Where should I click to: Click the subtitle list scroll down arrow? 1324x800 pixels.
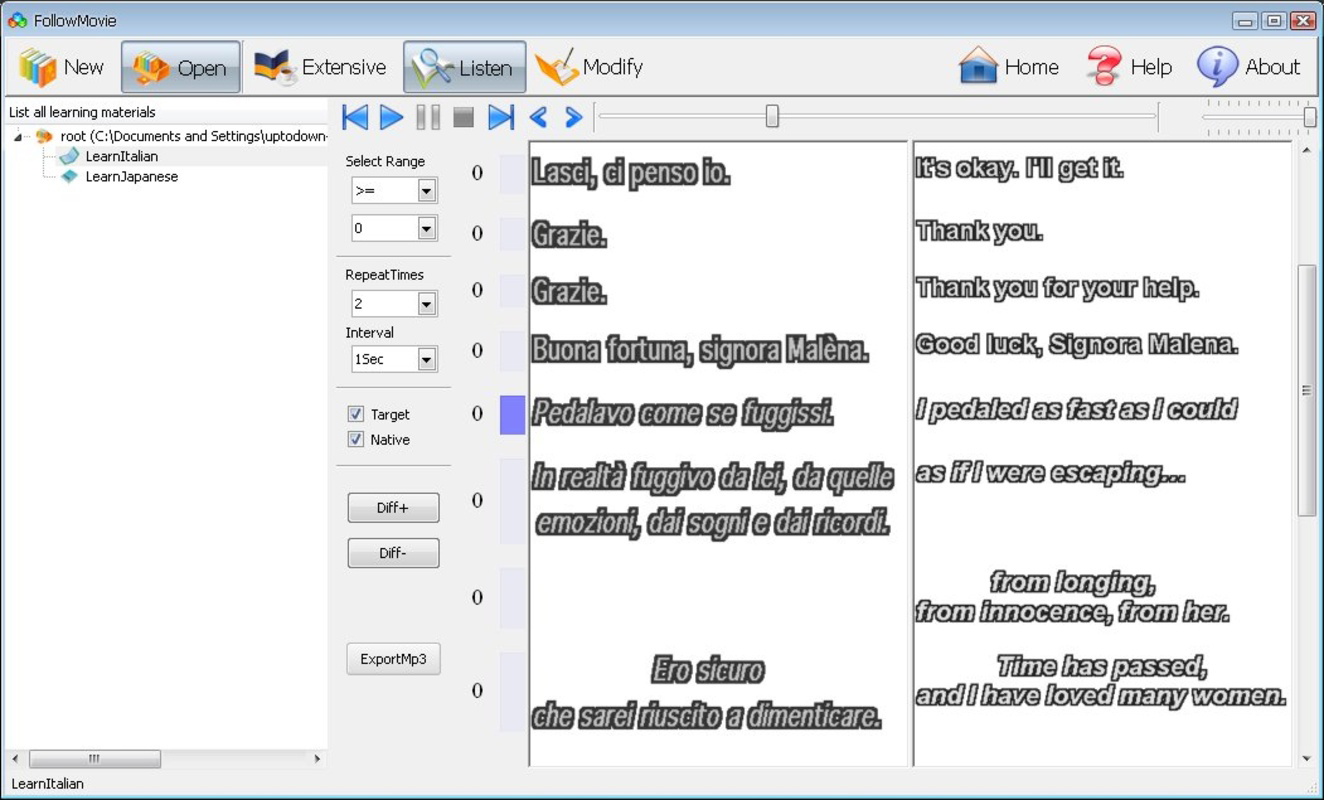coord(1306,759)
